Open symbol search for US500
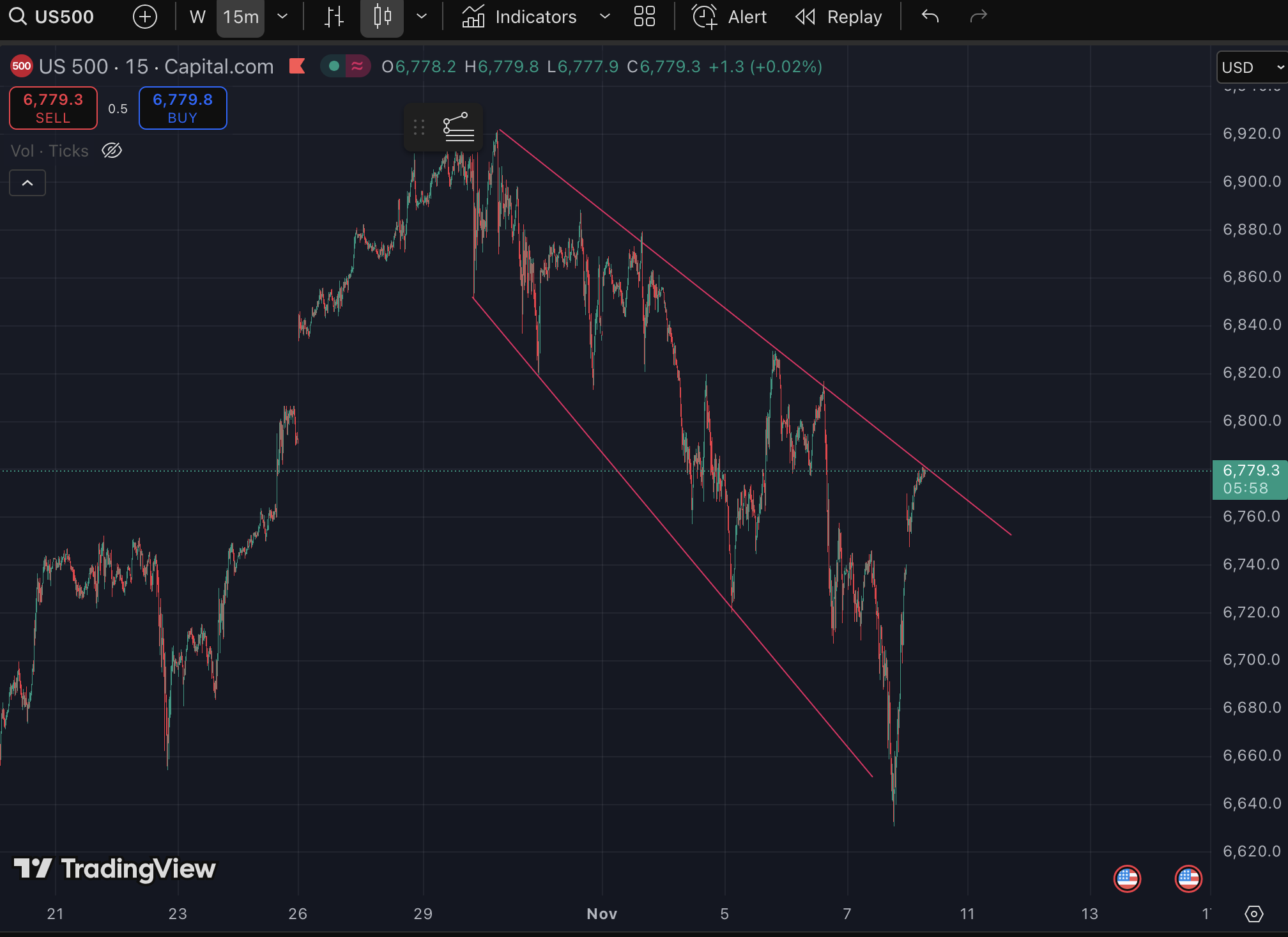 click(x=52, y=17)
